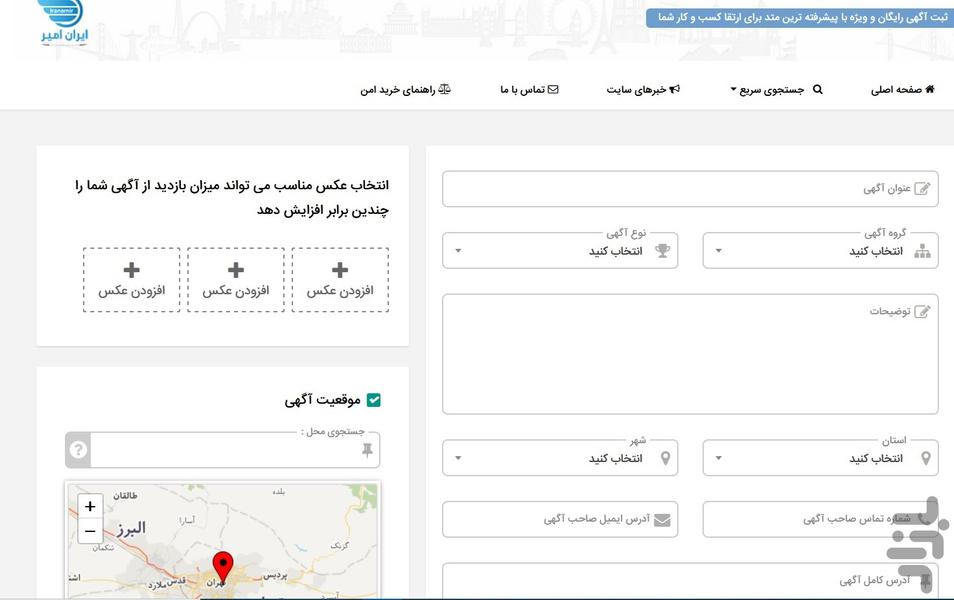Click the red location marker on Tehran
This screenshot has width=954, height=600.
(223, 566)
